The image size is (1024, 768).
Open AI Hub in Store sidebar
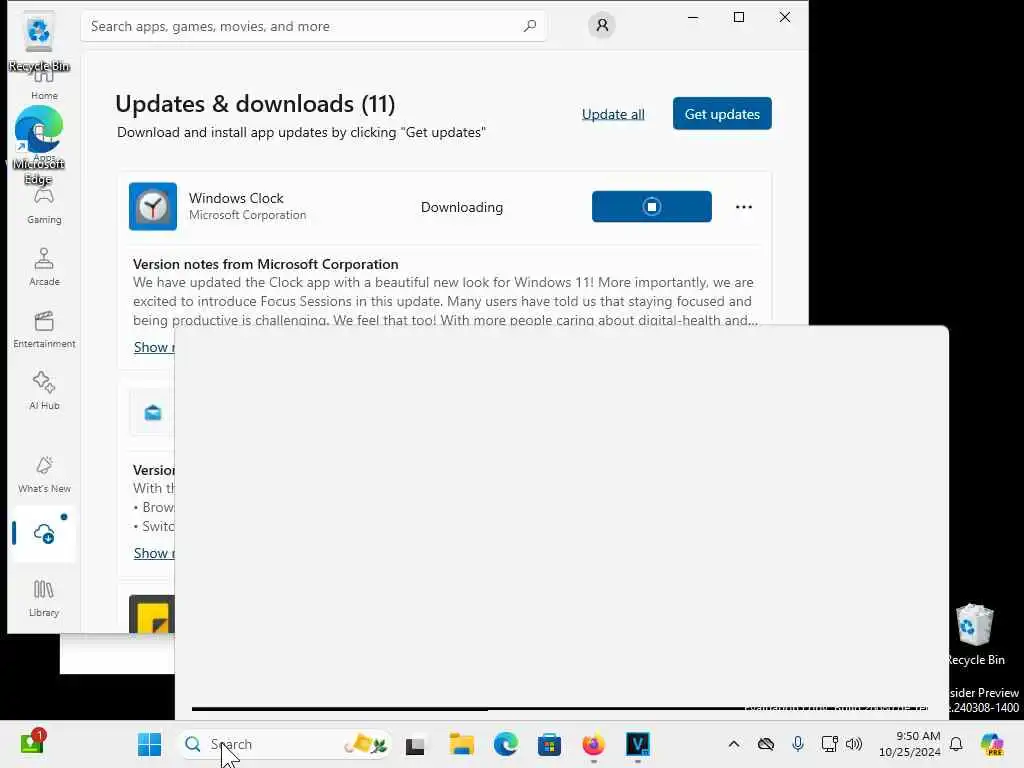pyautogui.click(x=44, y=391)
